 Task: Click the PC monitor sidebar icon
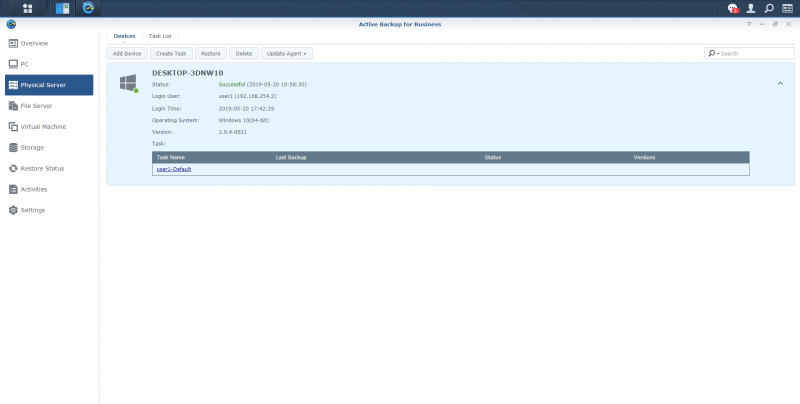[13, 64]
